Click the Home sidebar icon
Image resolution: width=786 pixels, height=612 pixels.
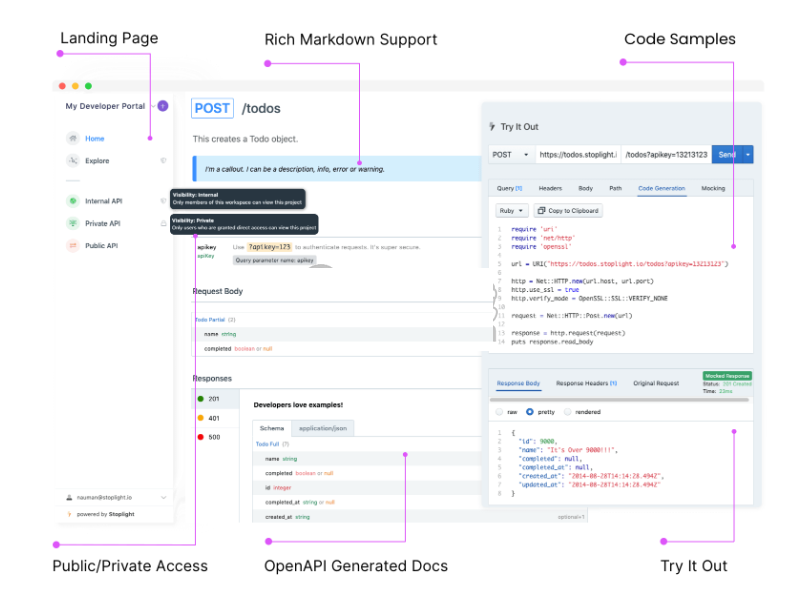pyautogui.click(x=73, y=138)
